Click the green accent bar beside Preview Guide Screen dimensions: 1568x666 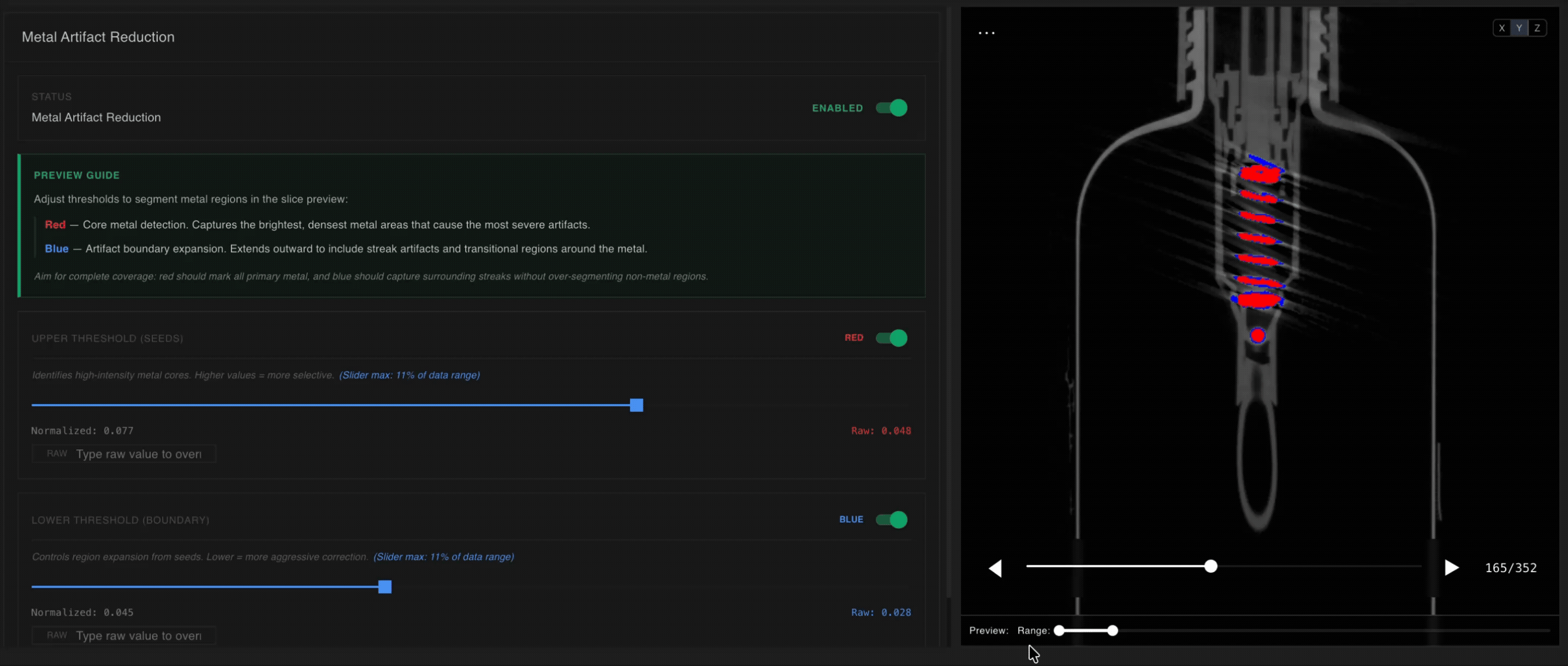[x=19, y=226]
